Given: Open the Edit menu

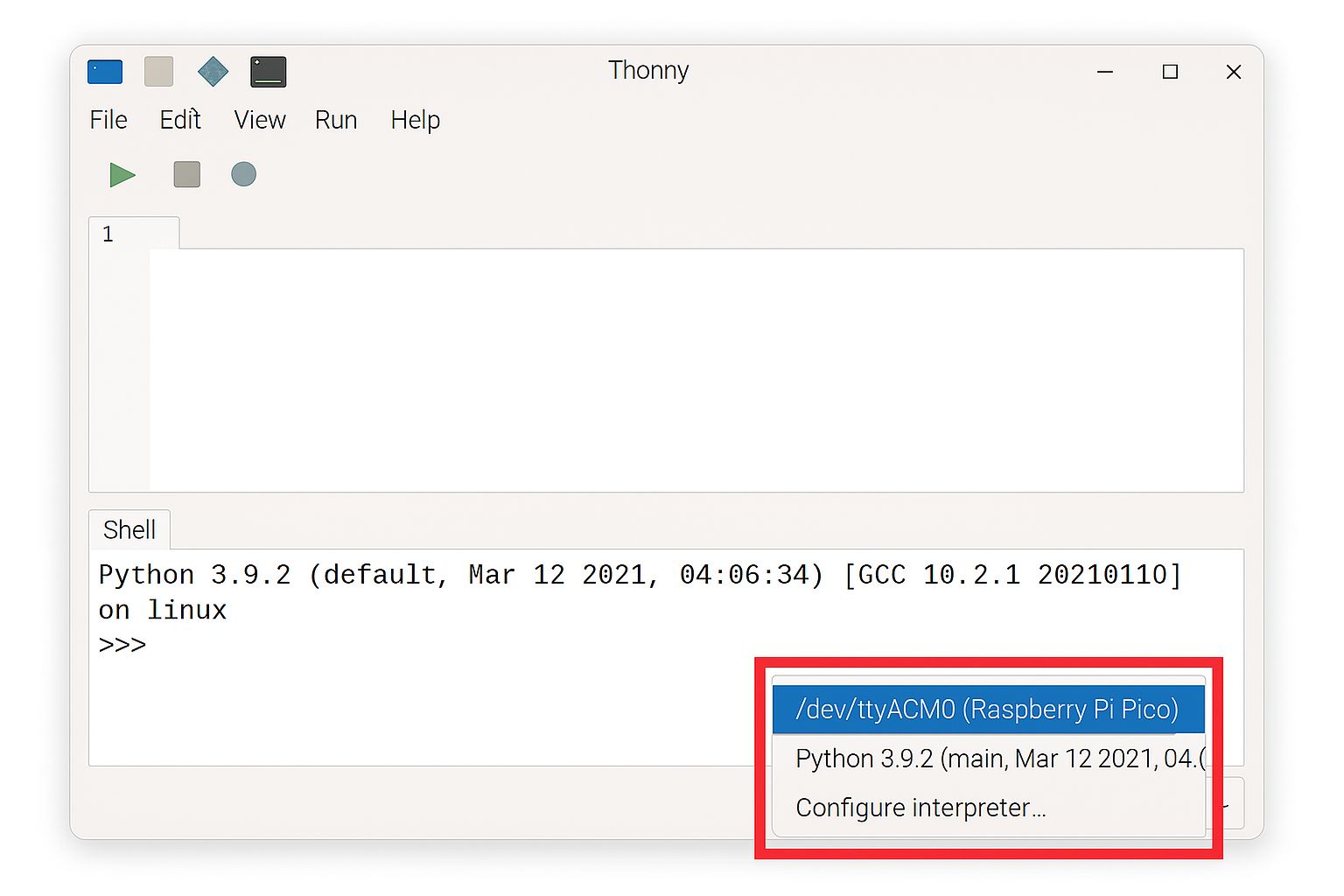Looking at the screenshot, I should 180,120.
